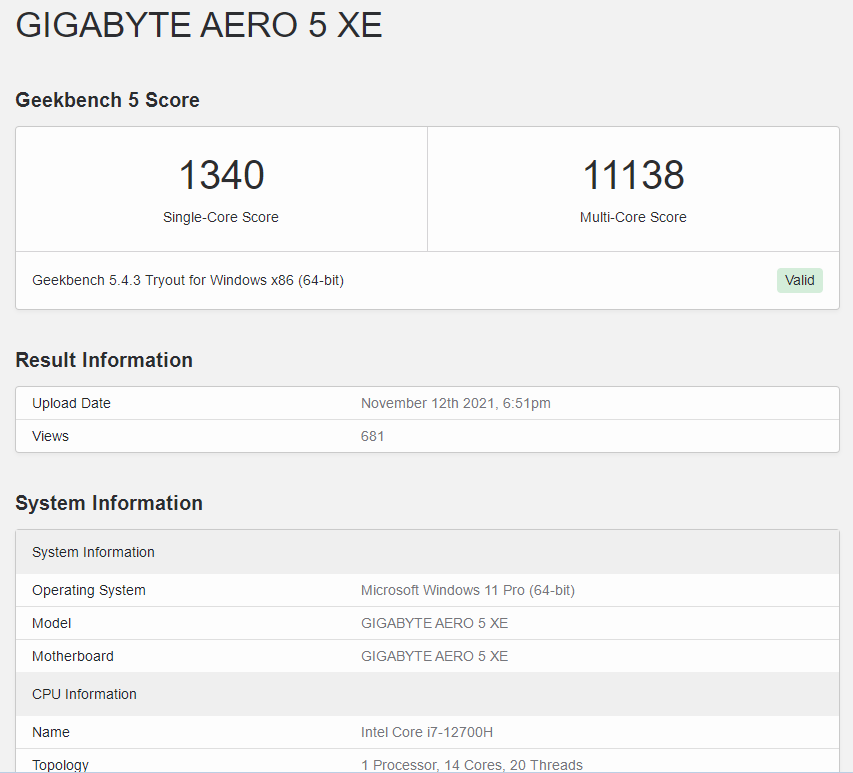853x773 pixels.
Task: Click the Intel Core i7-12700H processor name
Action: 427,732
